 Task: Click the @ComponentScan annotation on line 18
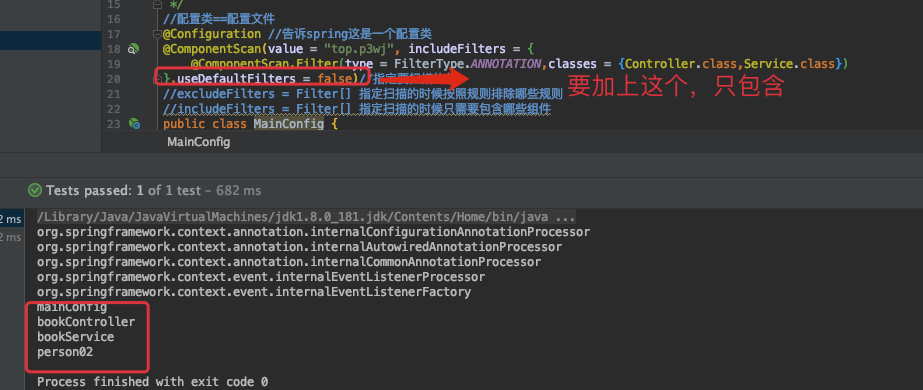(x=213, y=49)
